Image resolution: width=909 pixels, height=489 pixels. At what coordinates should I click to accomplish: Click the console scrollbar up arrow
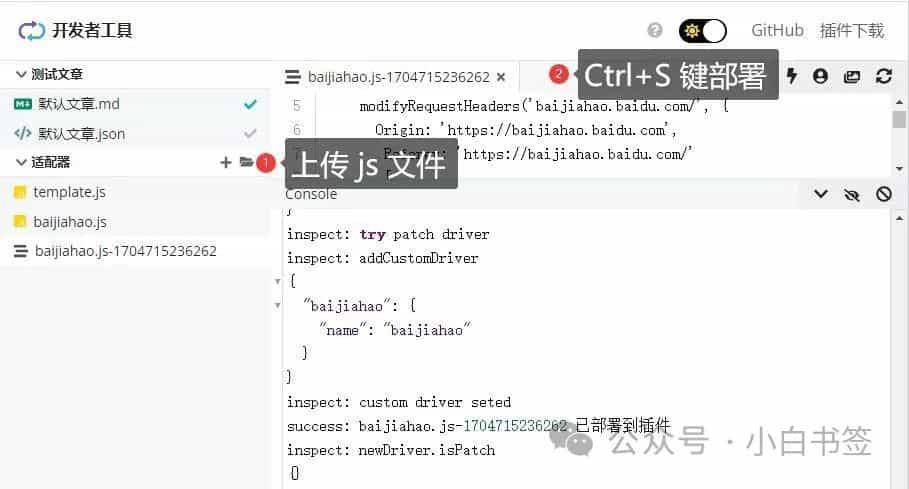coord(899,218)
